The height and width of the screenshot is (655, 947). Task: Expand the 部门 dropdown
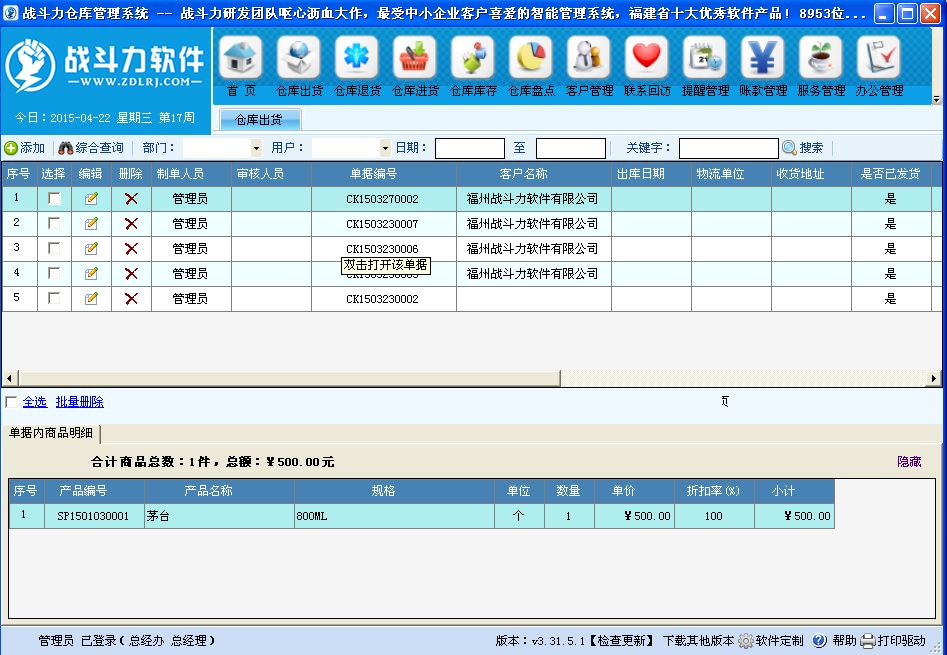click(x=256, y=148)
